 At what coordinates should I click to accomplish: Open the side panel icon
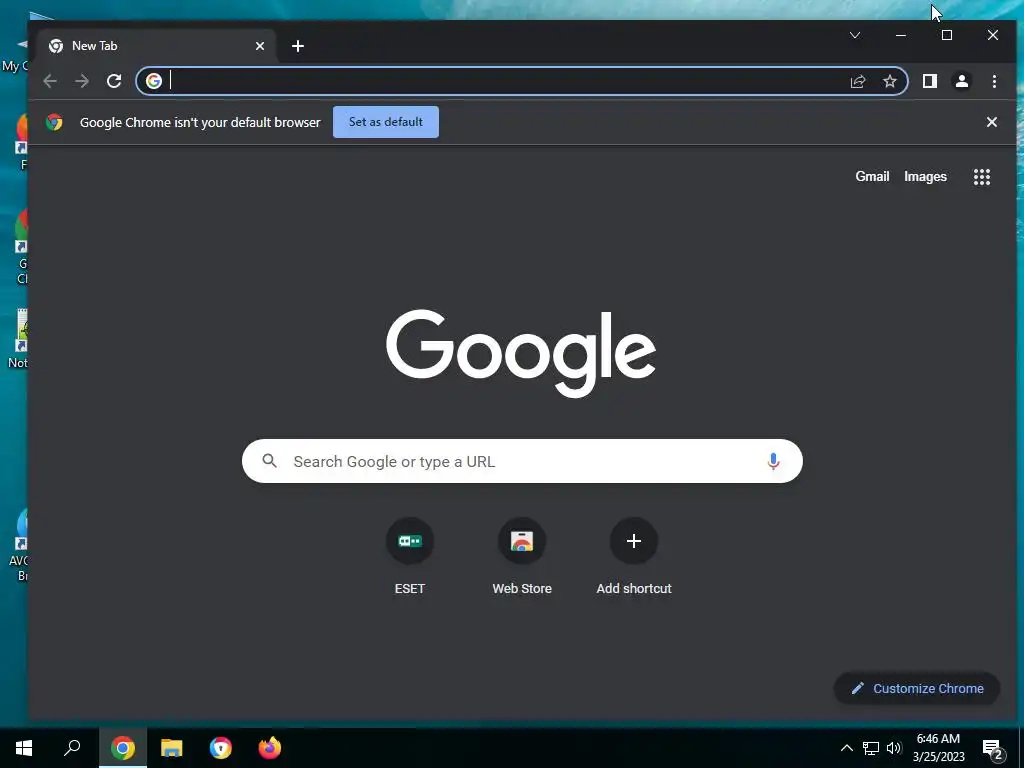929,81
